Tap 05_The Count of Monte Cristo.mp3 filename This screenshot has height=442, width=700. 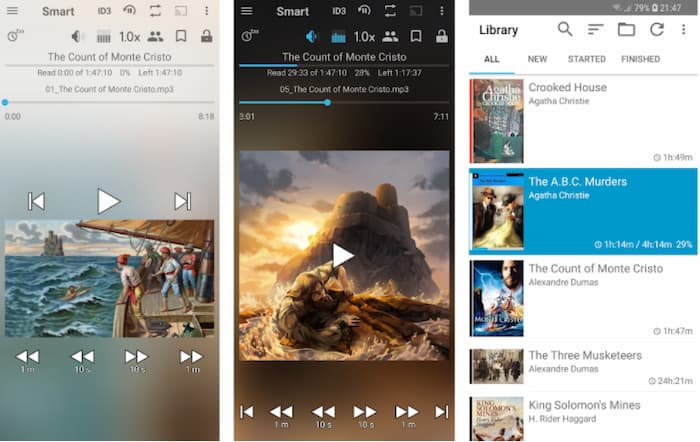(x=344, y=89)
